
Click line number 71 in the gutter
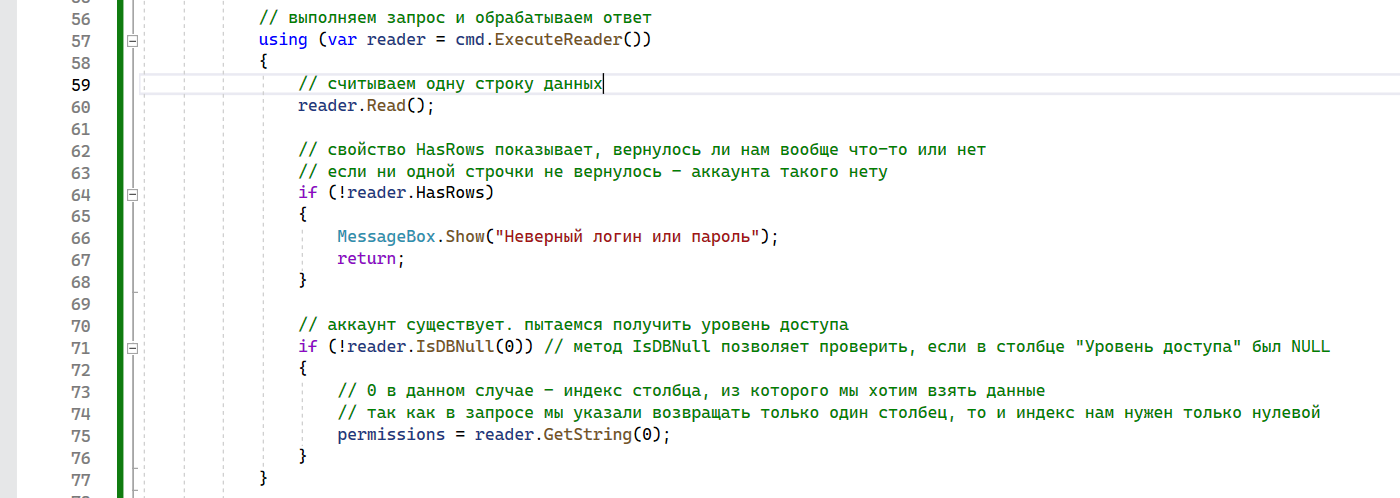82,348
